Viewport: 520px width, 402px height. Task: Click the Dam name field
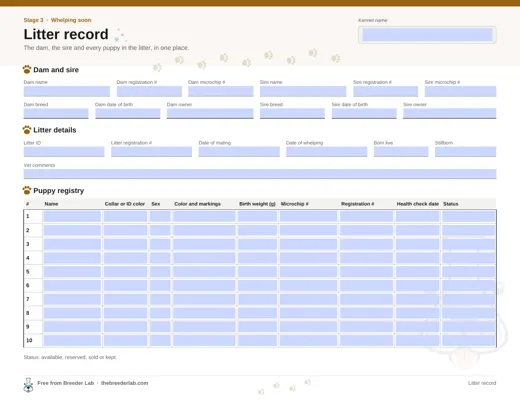pyautogui.click(x=67, y=91)
